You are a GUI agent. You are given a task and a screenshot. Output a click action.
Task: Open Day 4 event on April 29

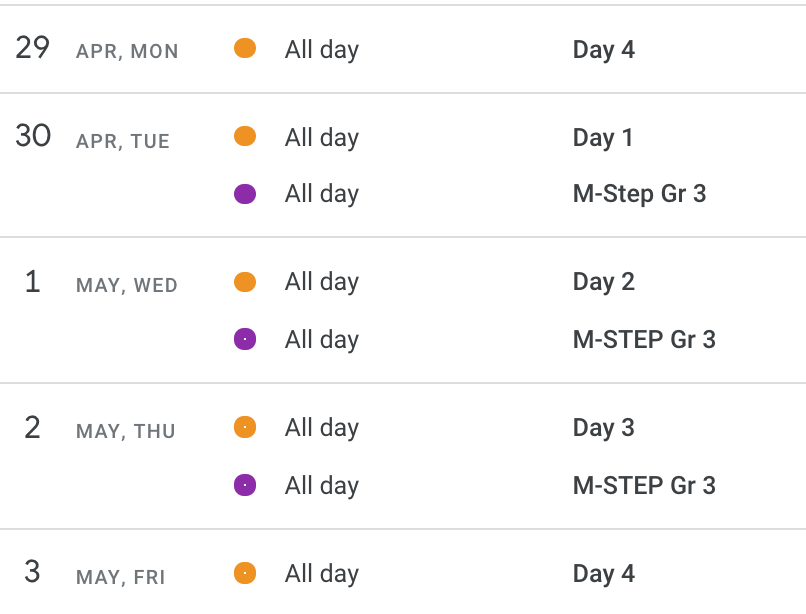point(603,50)
